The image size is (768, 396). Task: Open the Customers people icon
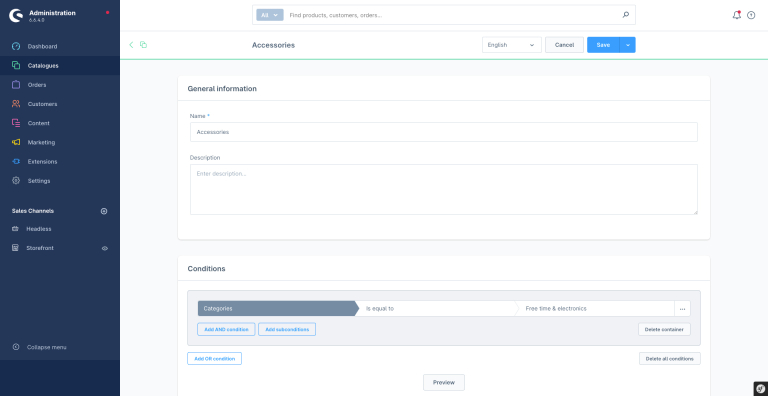16,104
